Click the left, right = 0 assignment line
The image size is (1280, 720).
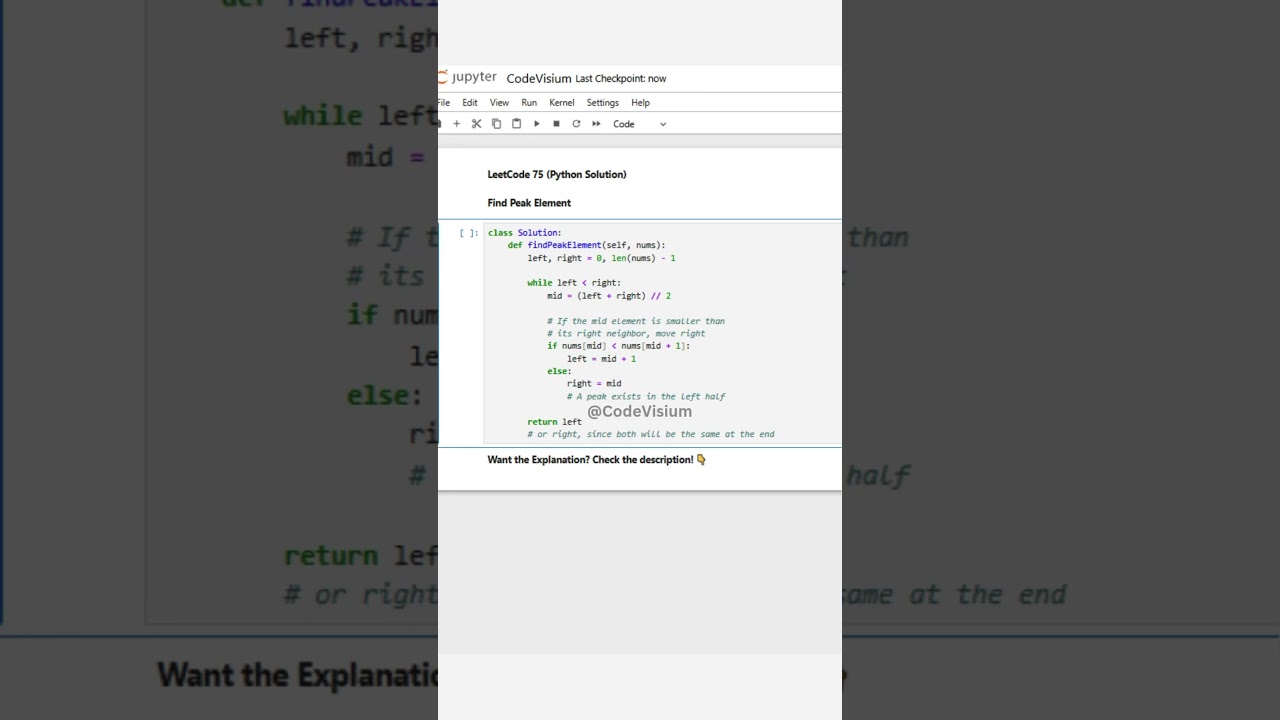pos(602,258)
